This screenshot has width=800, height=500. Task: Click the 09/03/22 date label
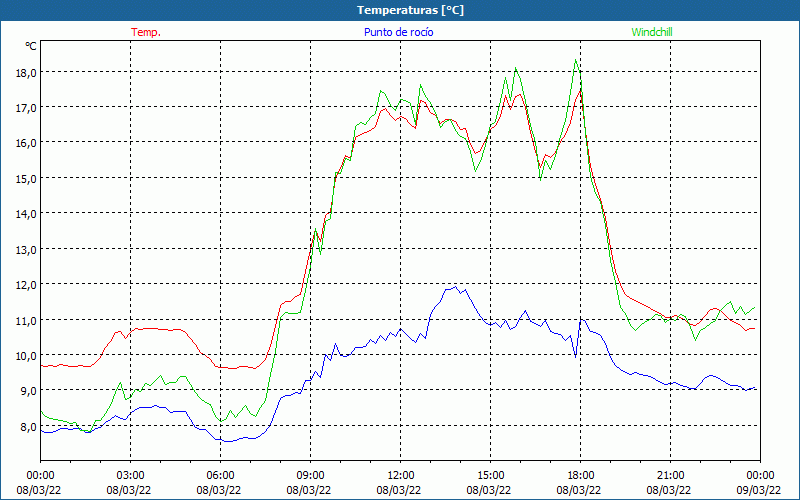[758, 490]
